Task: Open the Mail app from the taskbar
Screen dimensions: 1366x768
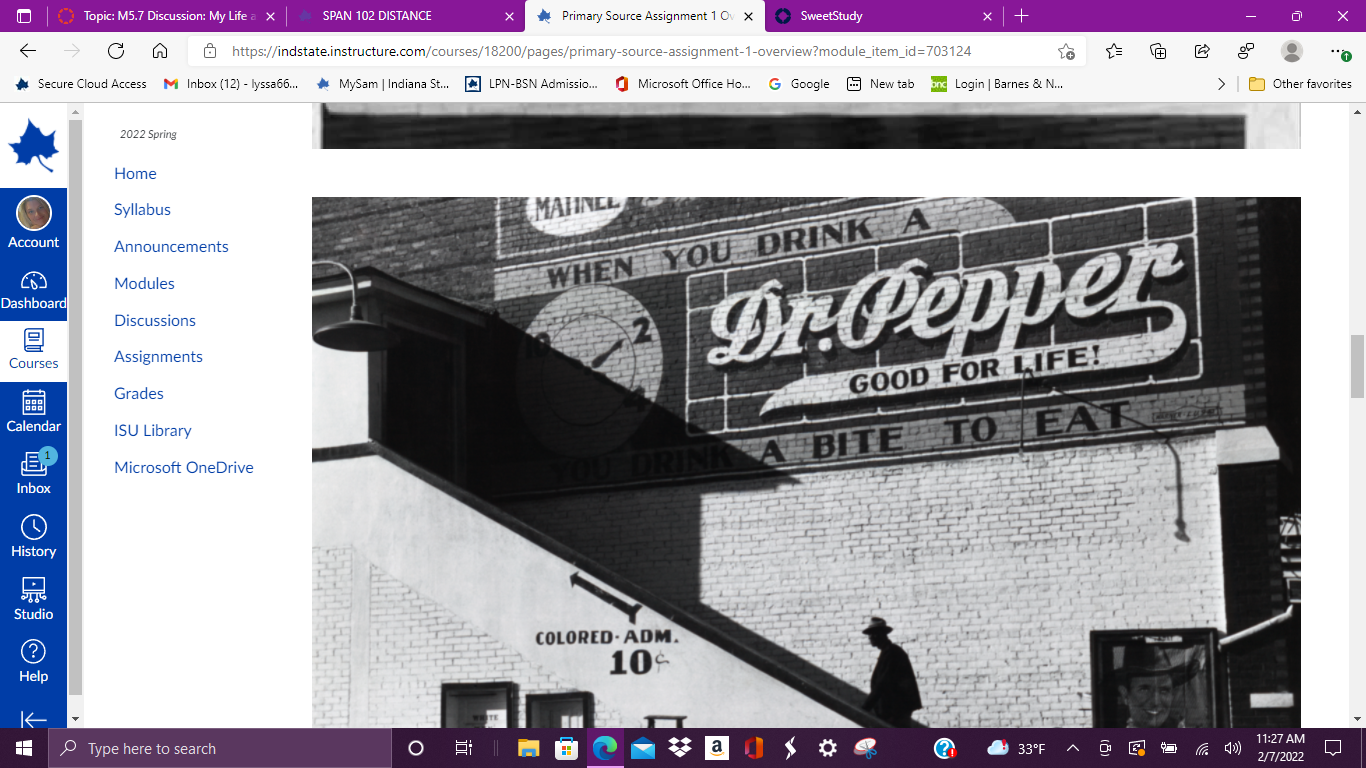Action: (643, 748)
